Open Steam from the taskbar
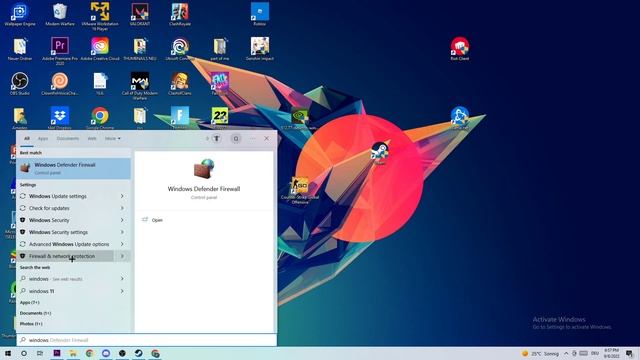This screenshot has width=640, height=360. click(138, 353)
